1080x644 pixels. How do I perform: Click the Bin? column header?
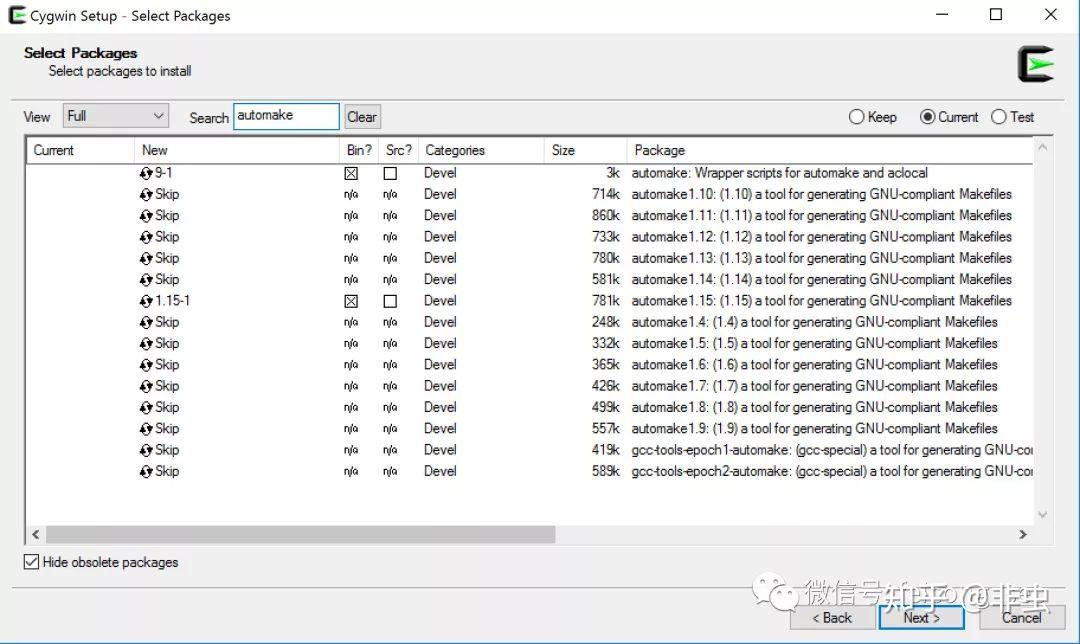[x=360, y=150]
